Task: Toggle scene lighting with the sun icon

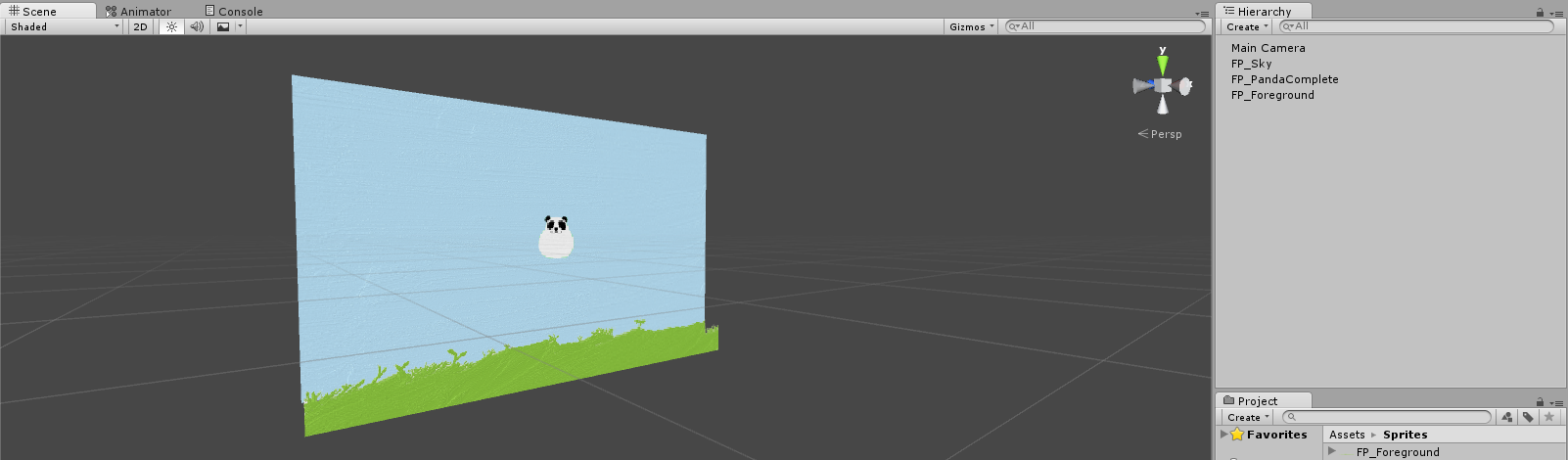Action: point(171,26)
